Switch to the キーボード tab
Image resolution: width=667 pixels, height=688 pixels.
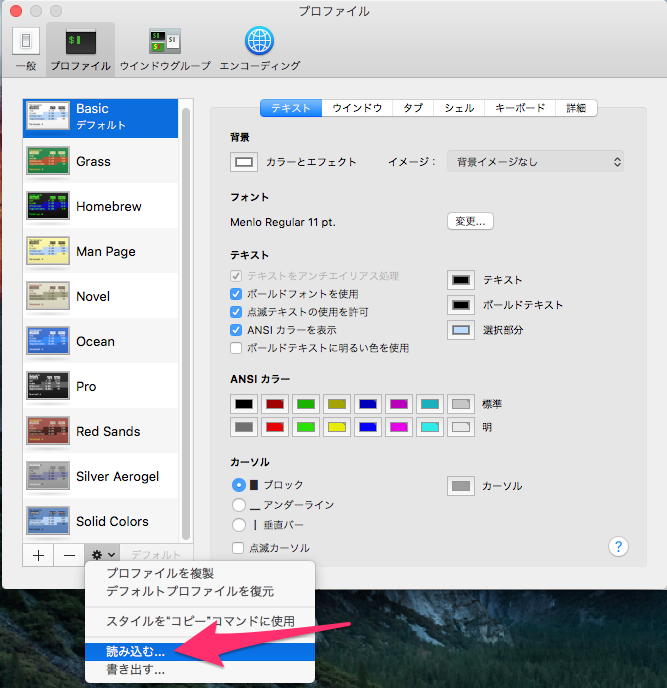[520, 108]
